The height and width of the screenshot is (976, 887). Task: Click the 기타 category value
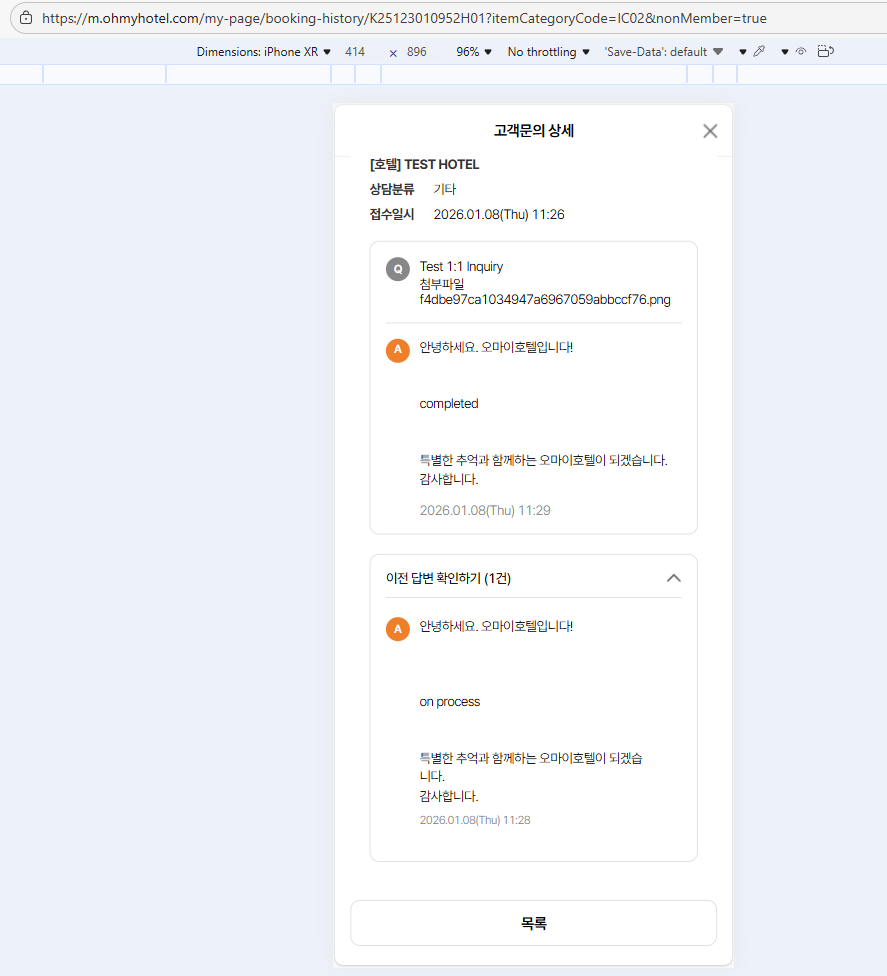click(444, 189)
